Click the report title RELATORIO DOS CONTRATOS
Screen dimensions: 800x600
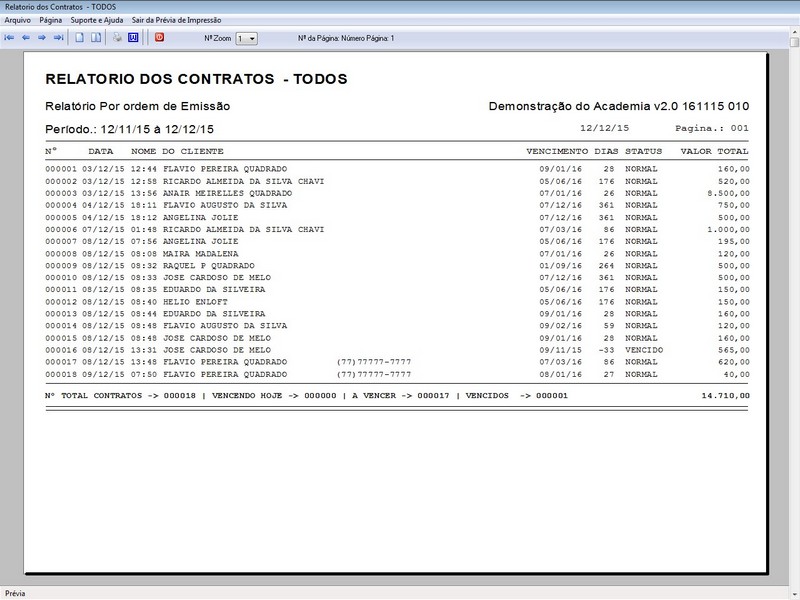[x=196, y=79]
